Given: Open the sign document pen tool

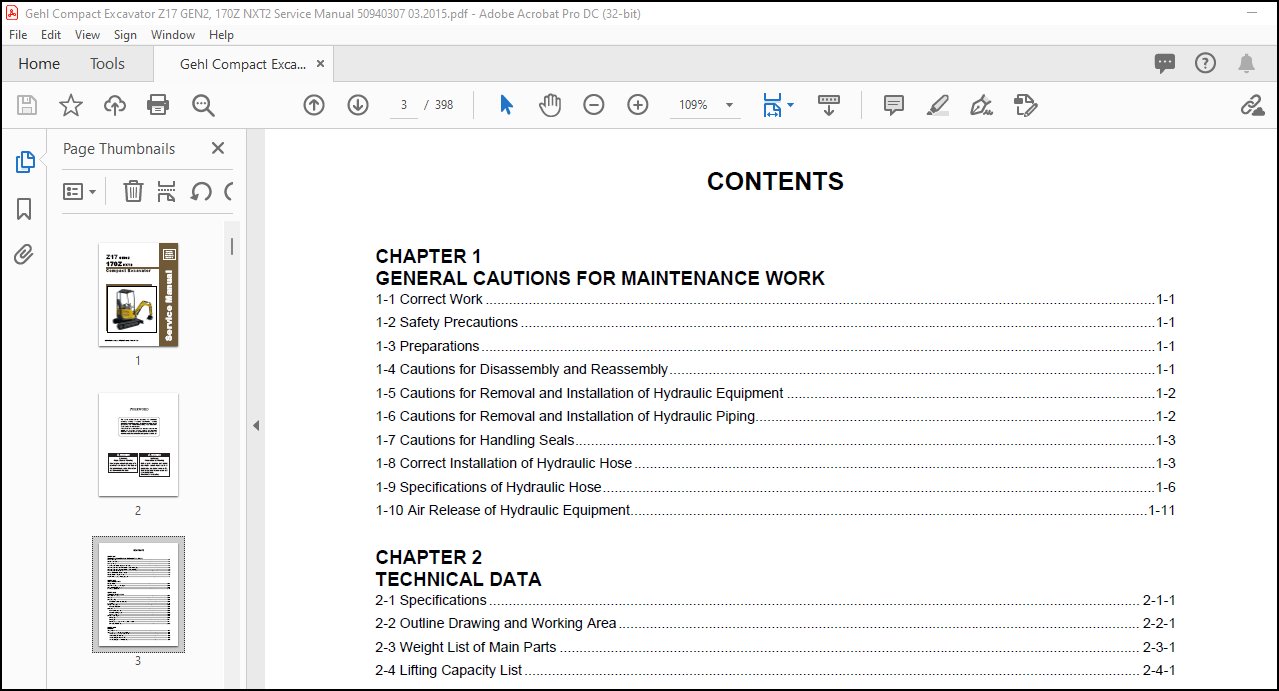Looking at the screenshot, I should click(x=981, y=105).
